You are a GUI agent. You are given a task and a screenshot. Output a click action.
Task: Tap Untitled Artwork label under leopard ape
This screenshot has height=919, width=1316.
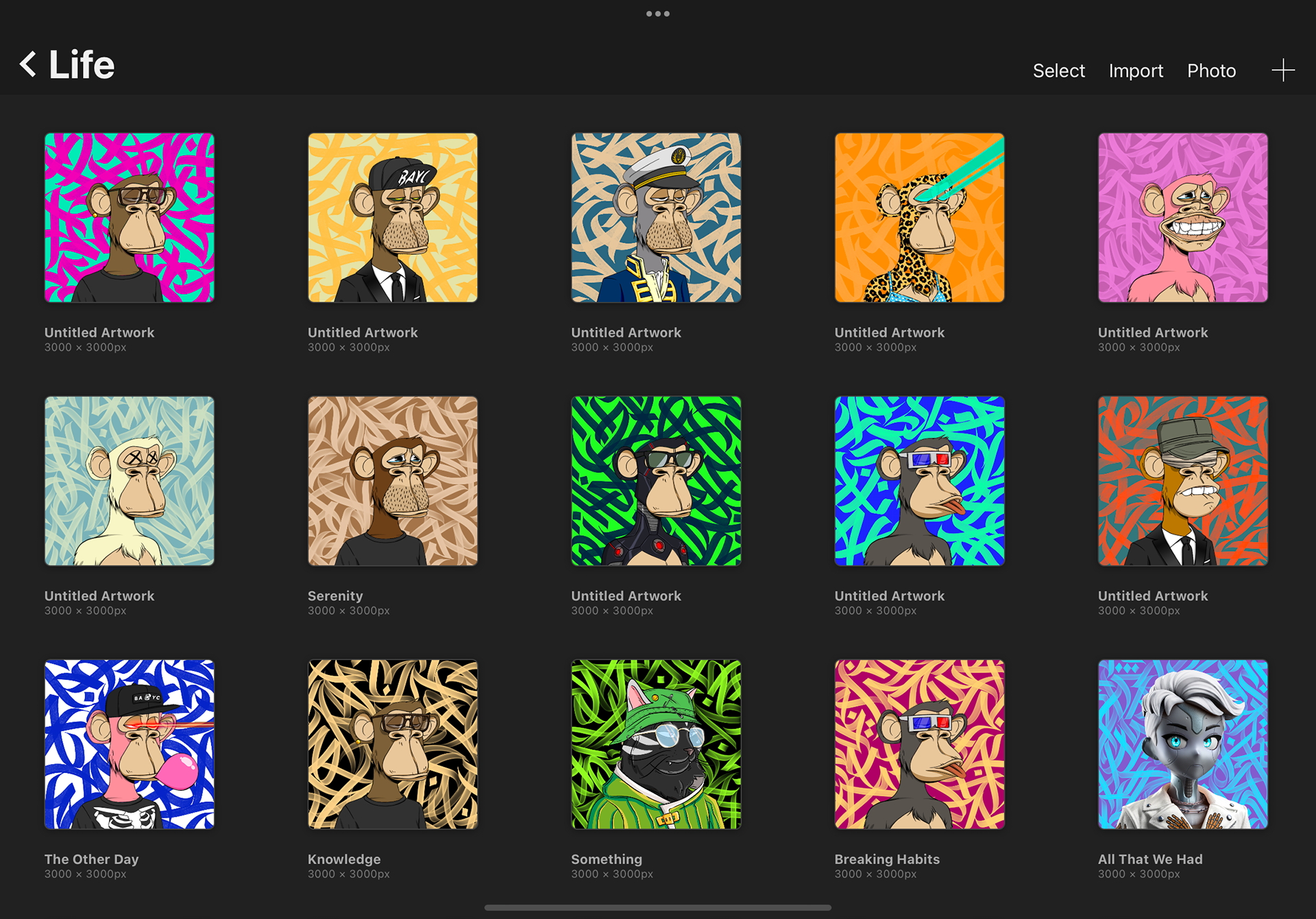point(889,332)
